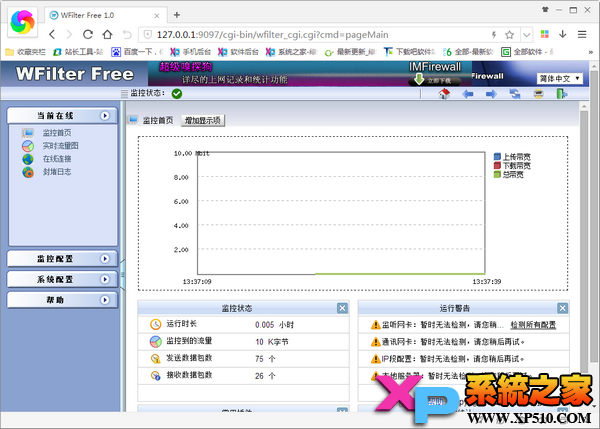The width and height of the screenshot is (600, 429).
Task: Open 实时流量图 in the sidebar
Action: coord(60,146)
